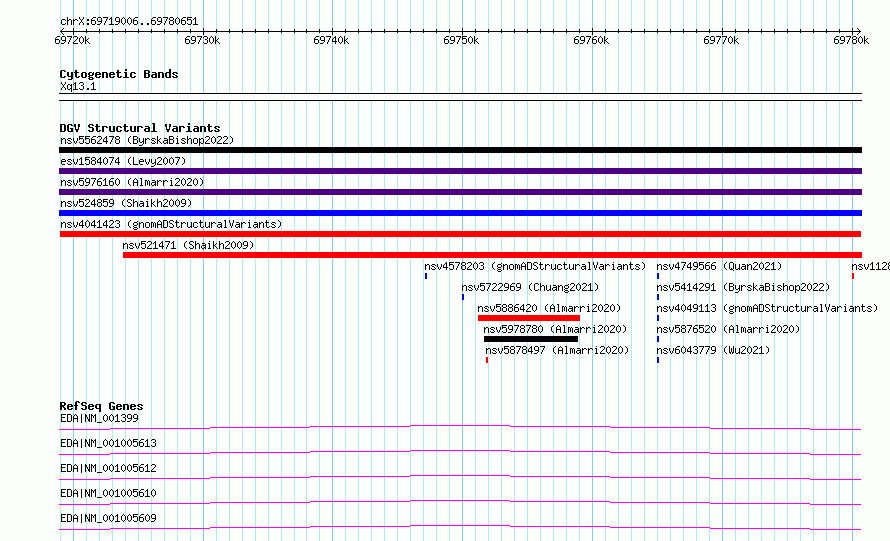Open variant label nsv5876520 (Almarri2020)
The image size is (890, 541).
[x=728, y=329]
